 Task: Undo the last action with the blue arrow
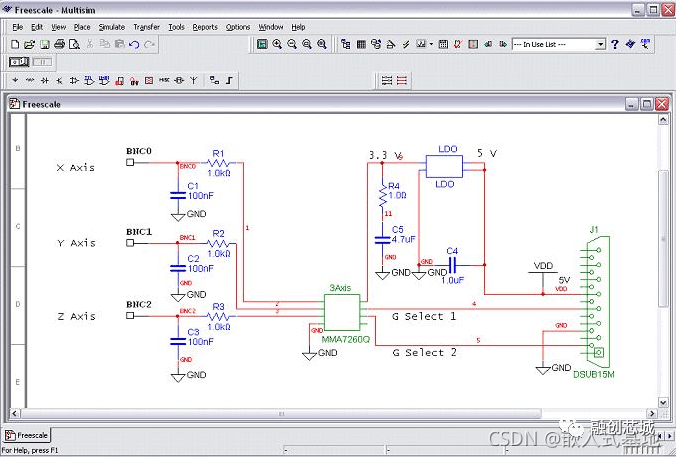[134, 44]
